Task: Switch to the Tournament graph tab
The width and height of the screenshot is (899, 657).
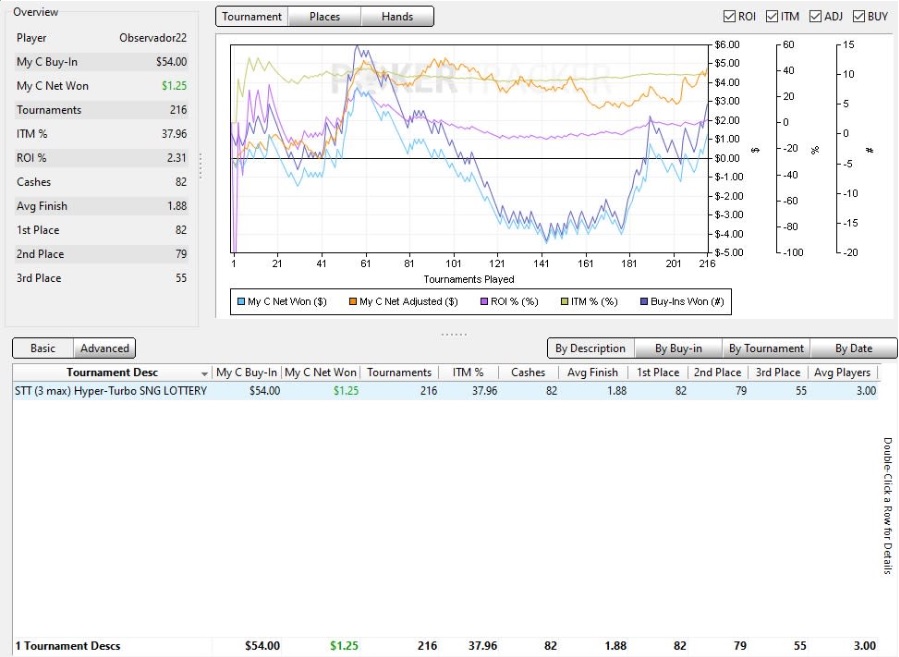Action: point(252,17)
